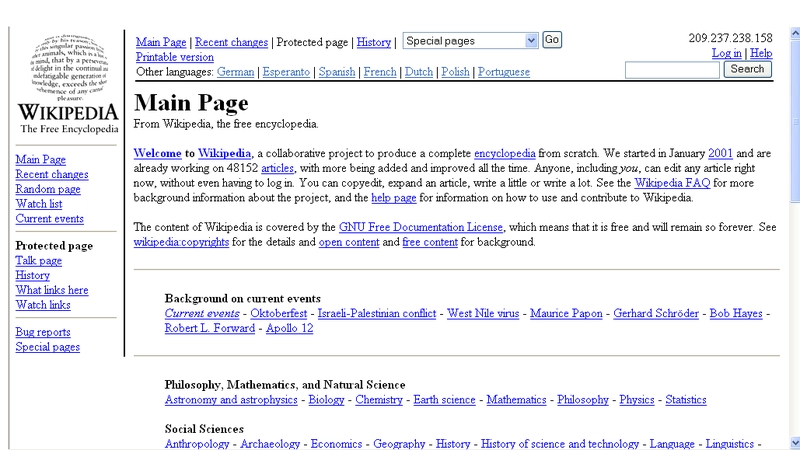Open Current events in sidebar
Image resolution: width=800 pixels, height=450 pixels.
click(x=49, y=219)
